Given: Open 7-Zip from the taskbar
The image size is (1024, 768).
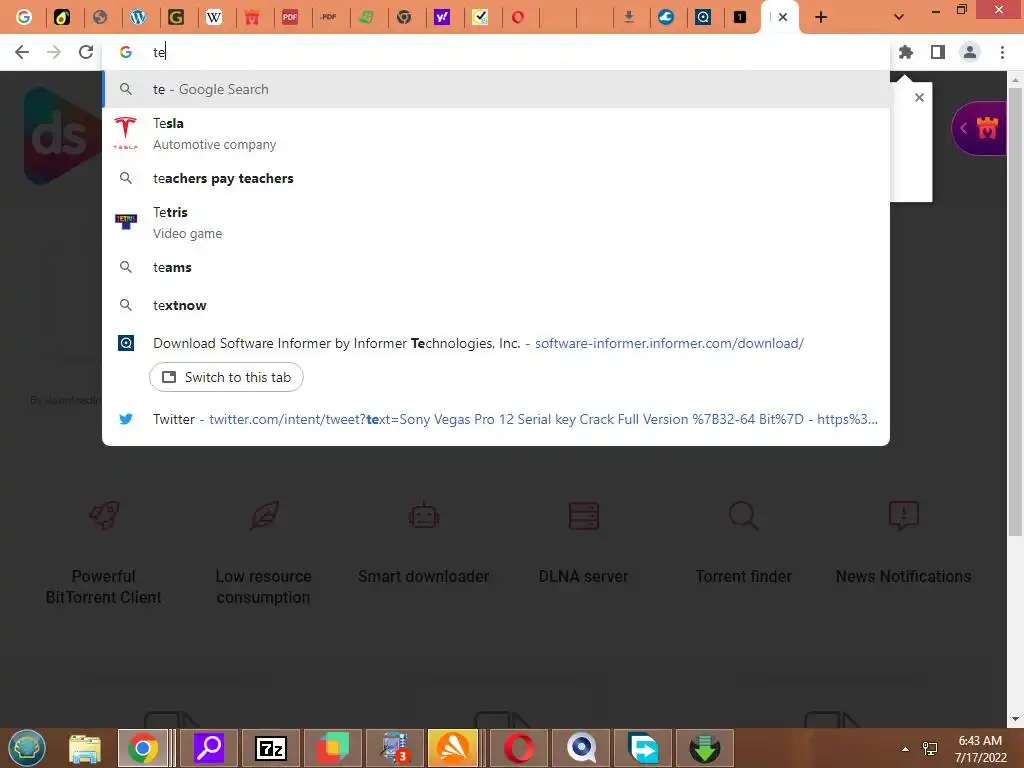Looking at the screenshot, I should click(x=271, y=748).
